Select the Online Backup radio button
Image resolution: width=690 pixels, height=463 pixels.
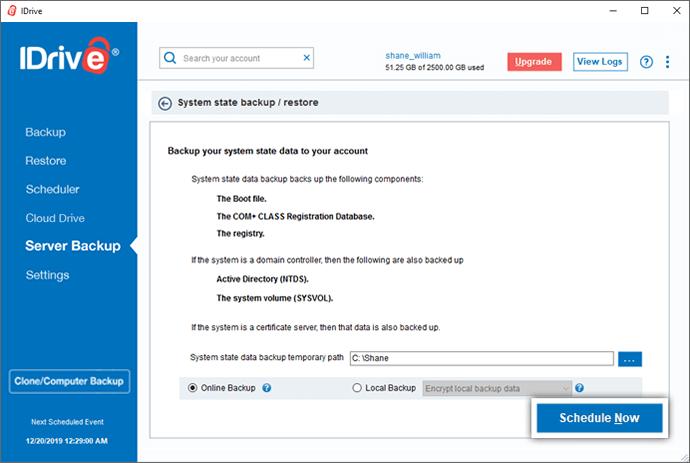192,388
